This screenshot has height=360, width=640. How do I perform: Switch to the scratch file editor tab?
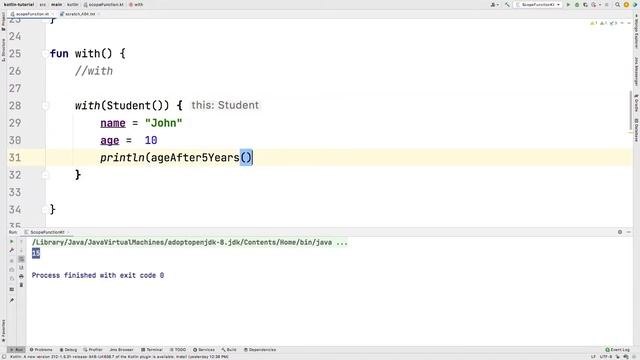80,14
